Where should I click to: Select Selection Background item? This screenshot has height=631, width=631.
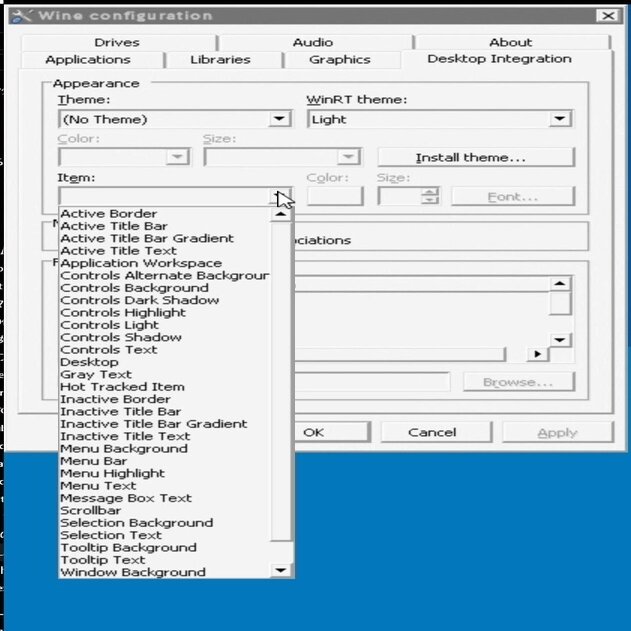click(x=165, y=523)
